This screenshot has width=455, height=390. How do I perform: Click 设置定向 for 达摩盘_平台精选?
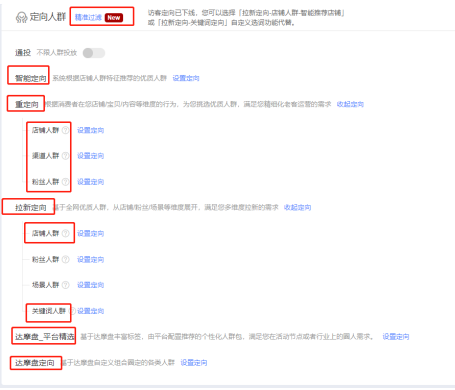396,337
